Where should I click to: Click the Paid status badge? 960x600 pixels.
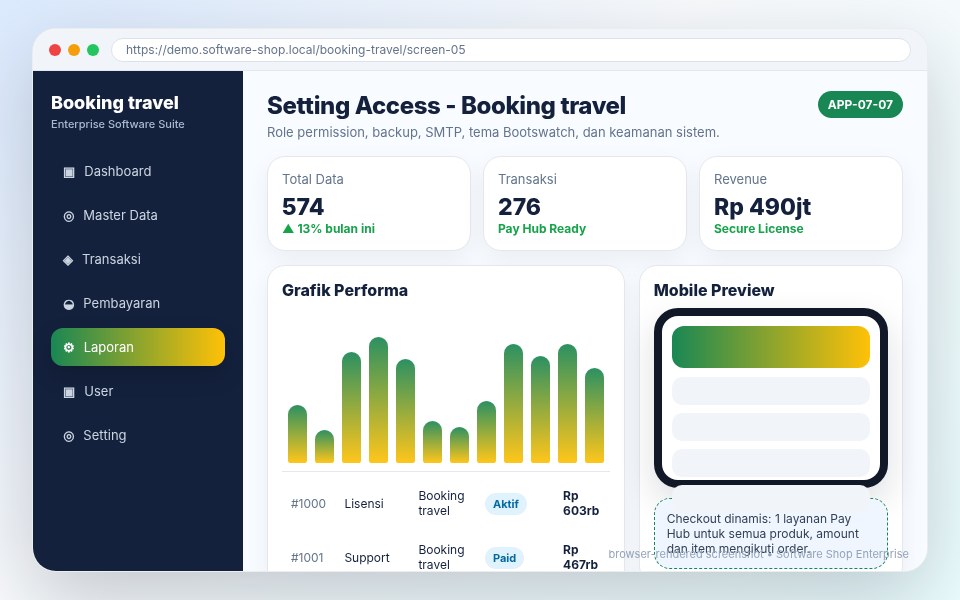(504, 558)
